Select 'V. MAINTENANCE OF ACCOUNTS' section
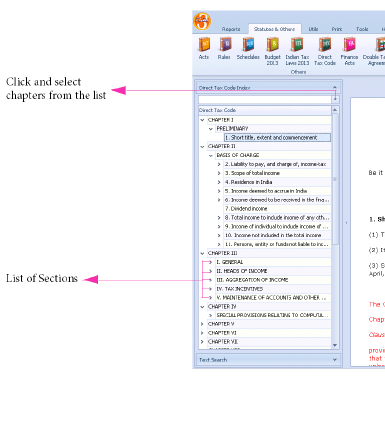Viewport: 385px width, 421px height. [x=273, y=298]
